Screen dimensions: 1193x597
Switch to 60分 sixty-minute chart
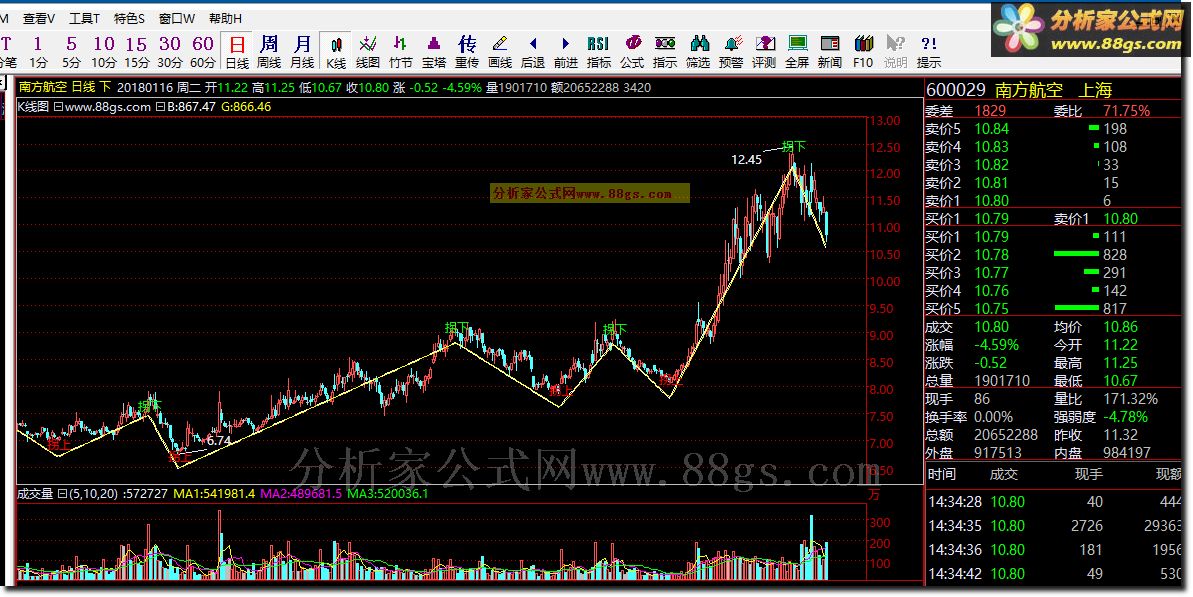[202, 52]
